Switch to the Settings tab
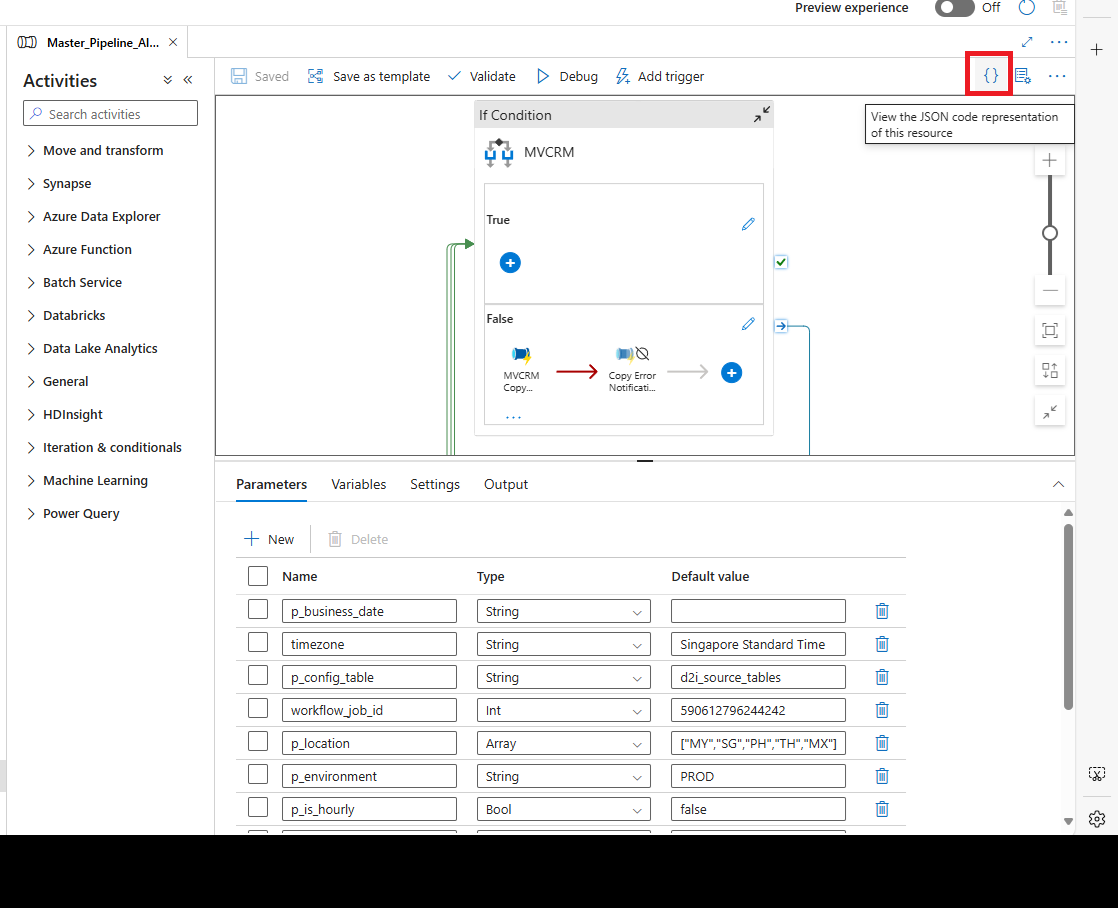 pos(435,484)
